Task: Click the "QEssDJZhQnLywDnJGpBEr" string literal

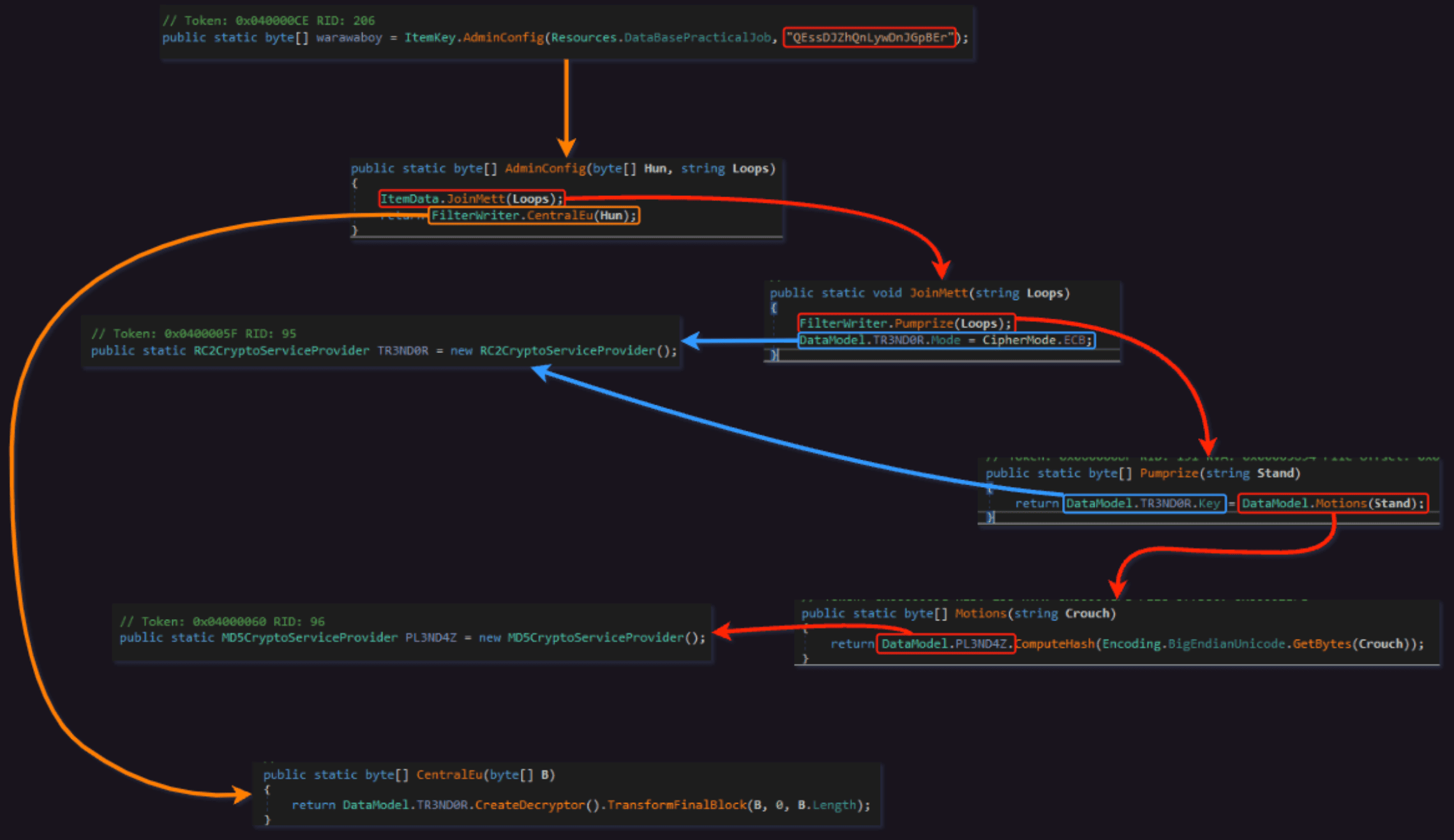Action: pos(869,38)
